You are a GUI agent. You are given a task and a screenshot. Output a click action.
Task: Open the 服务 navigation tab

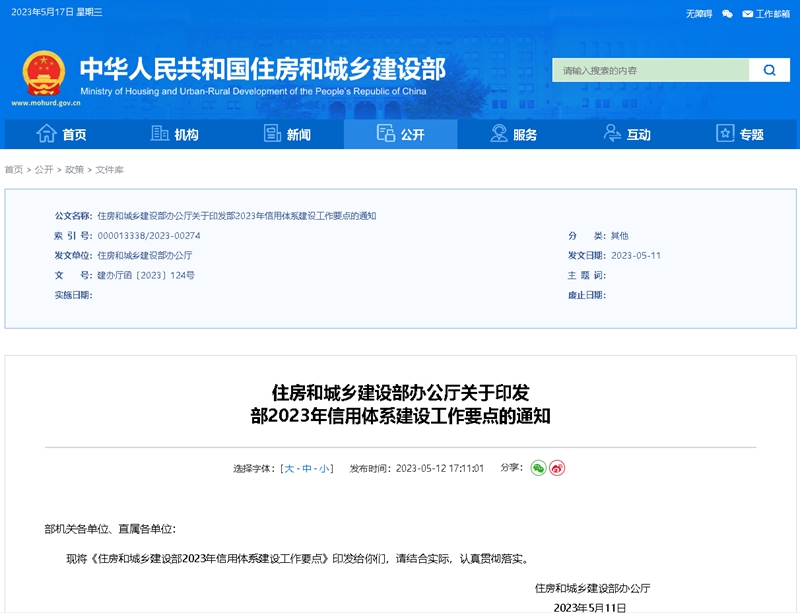click(514, 134)
